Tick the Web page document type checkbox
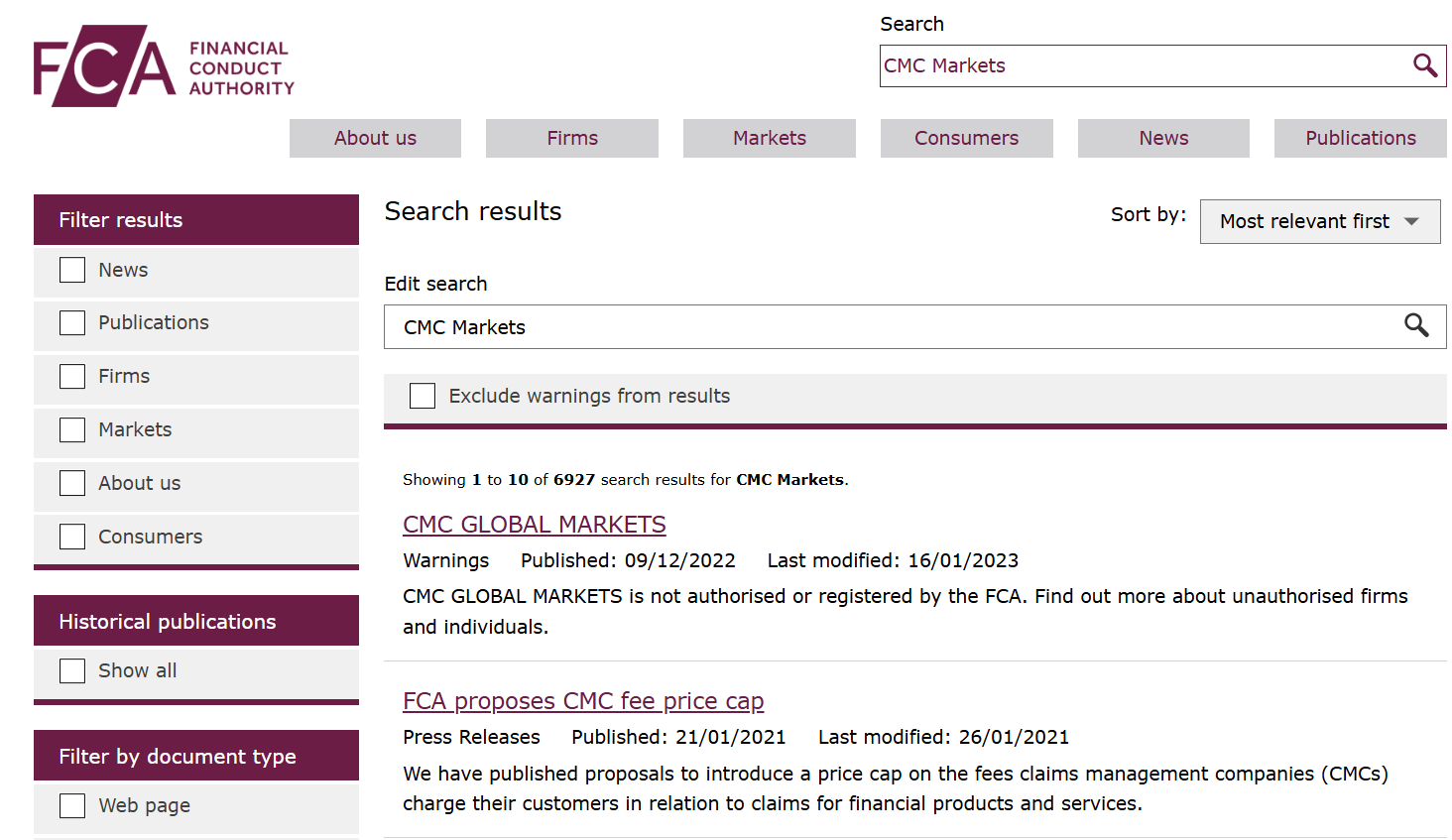Screen dimensions: 1452x840 coord(72,805)
